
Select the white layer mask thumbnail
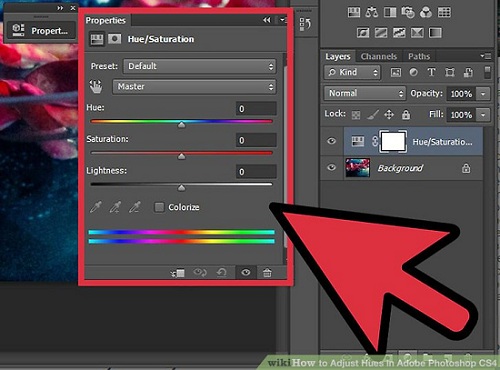pyautogui.click(x=393, y=141)
